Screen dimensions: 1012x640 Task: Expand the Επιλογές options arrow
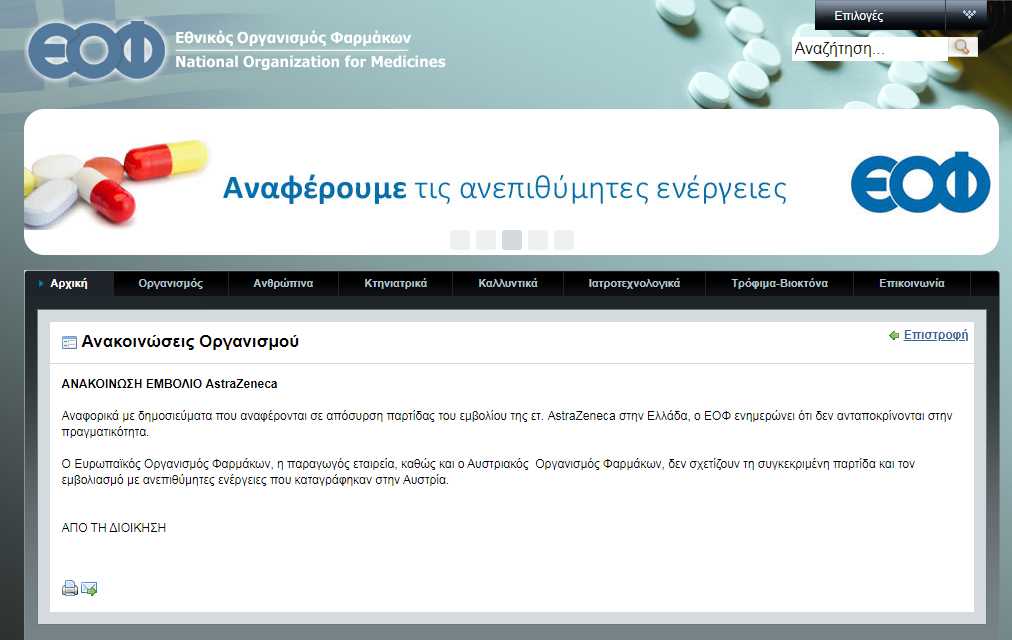969,15
